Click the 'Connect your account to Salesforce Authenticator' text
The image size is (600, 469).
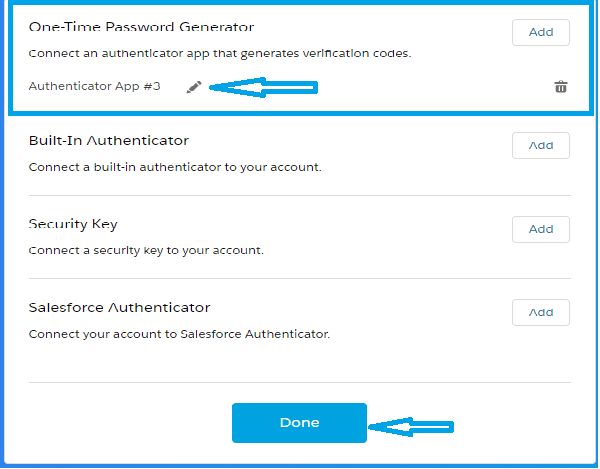pos(179,333)
